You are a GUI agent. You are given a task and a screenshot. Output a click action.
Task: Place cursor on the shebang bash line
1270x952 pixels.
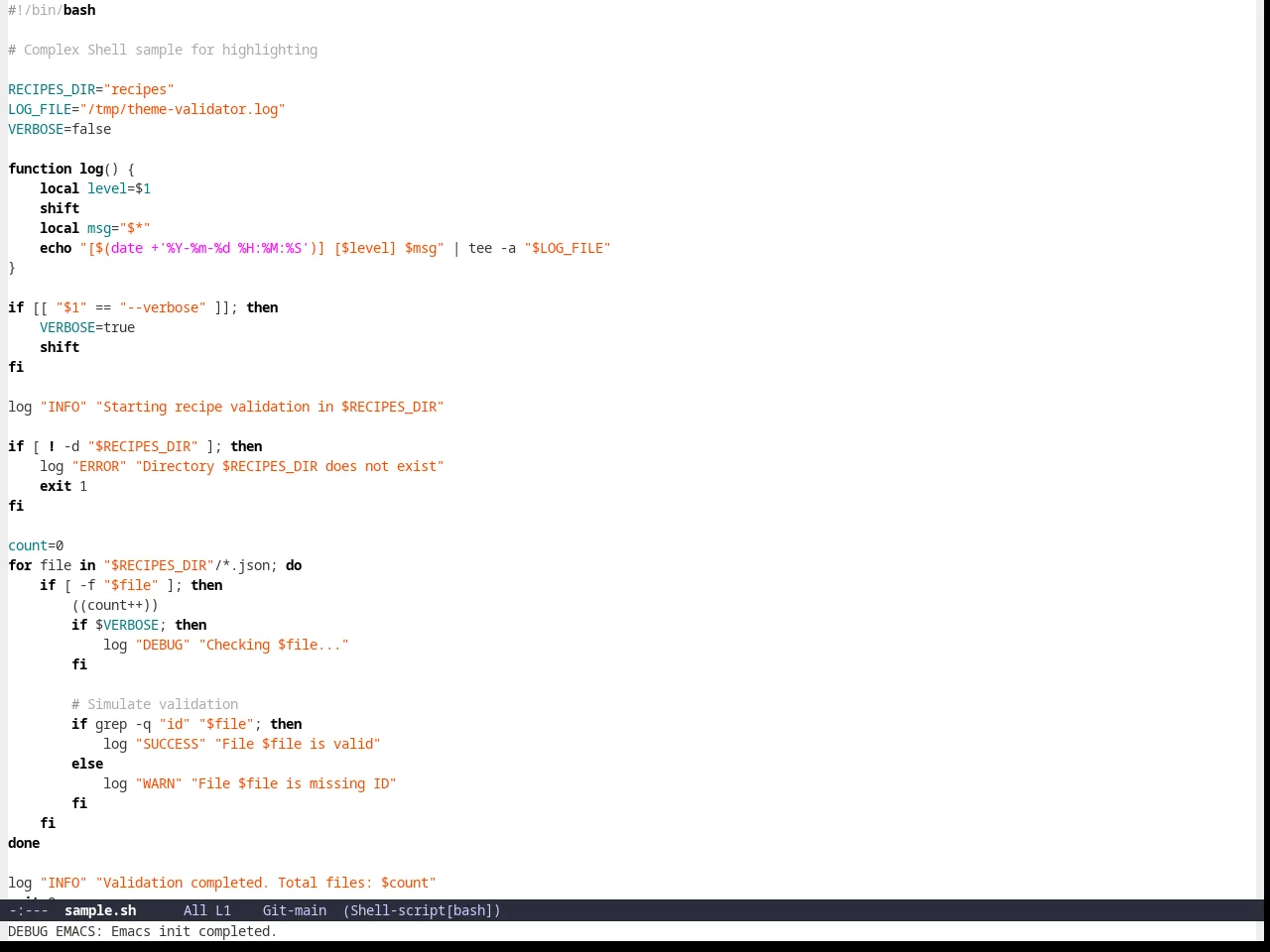[52, 10]
